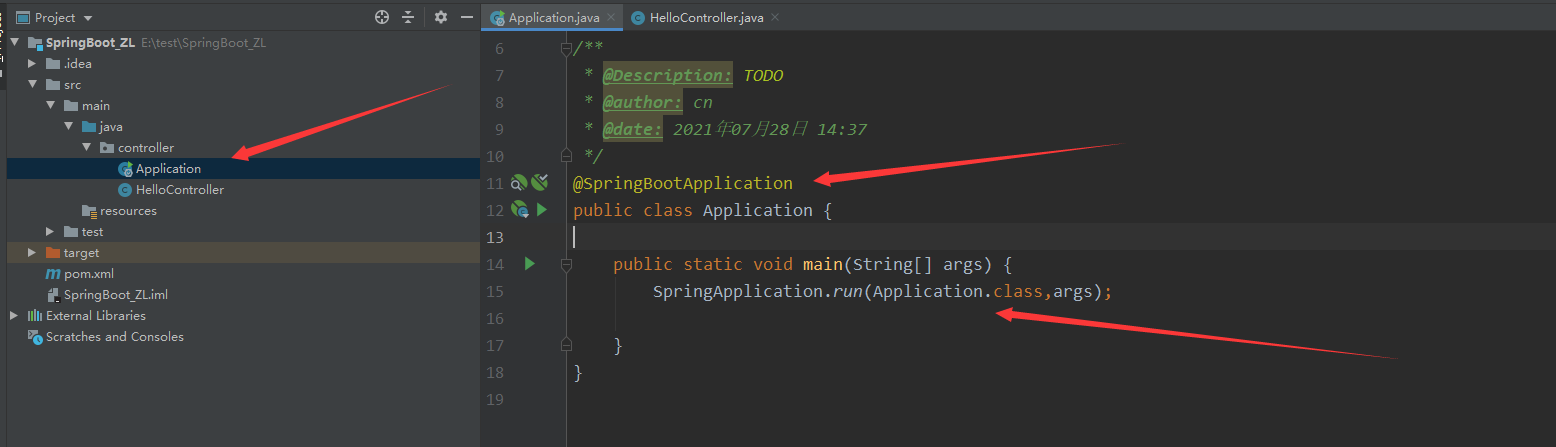This screenshot has height=447, width=1556.
Task: Click 'SpringApplication' on line 15
Action: [738, 292]
